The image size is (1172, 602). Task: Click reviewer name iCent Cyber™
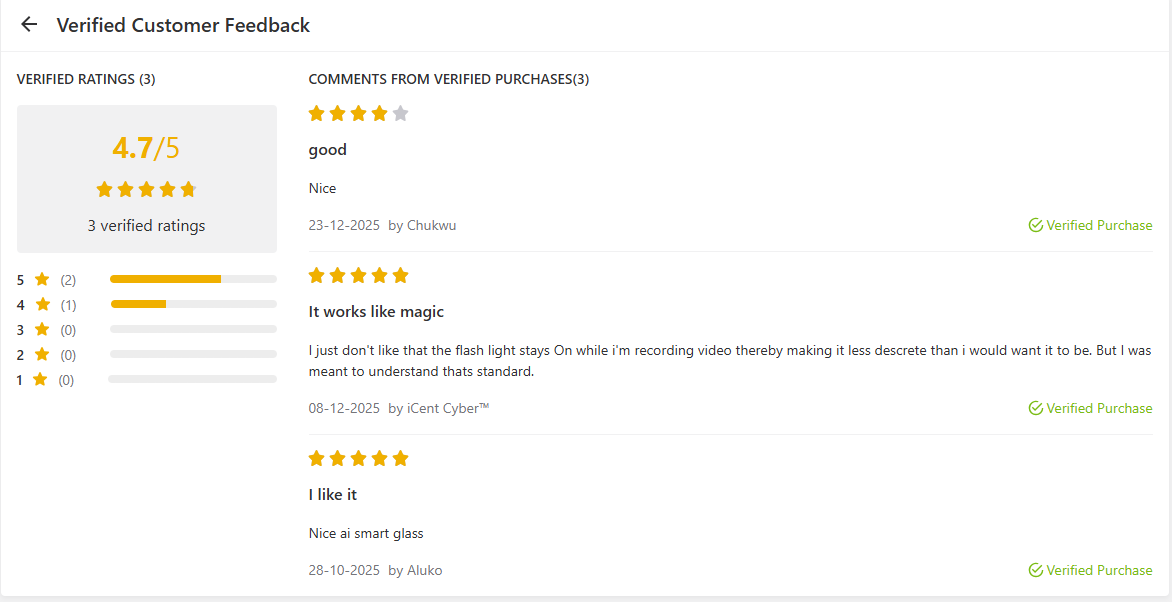[x=448, y=409]
